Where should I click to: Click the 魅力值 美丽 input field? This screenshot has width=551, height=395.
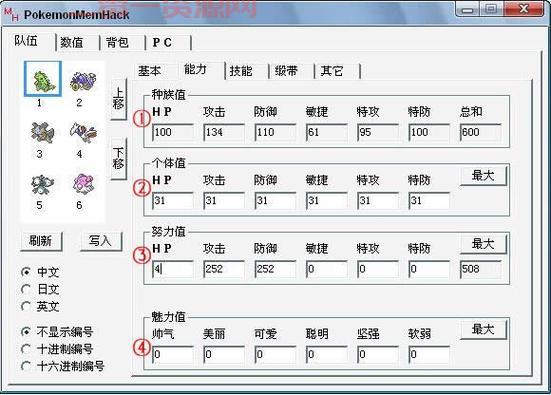(x=224, y=355)
